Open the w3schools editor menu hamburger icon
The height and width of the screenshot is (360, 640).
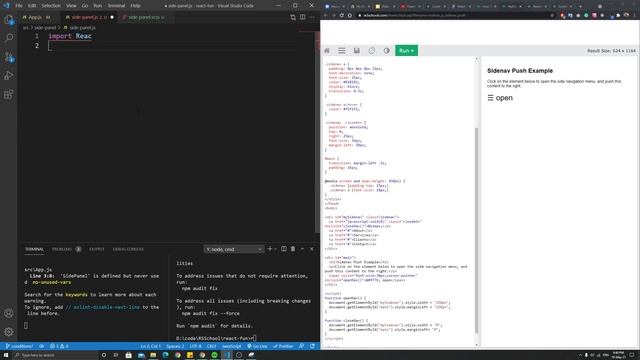[x=342, y=51]
